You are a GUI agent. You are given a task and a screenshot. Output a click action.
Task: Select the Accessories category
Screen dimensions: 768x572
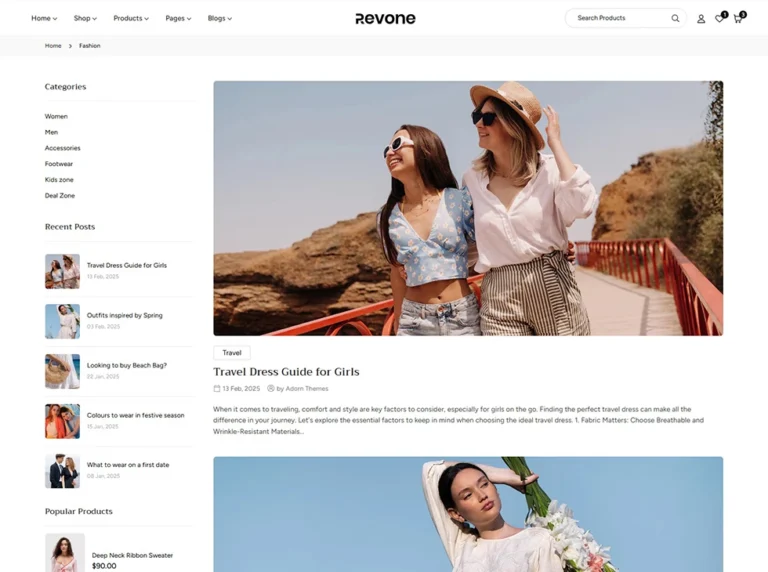click(x=62, y=148)
